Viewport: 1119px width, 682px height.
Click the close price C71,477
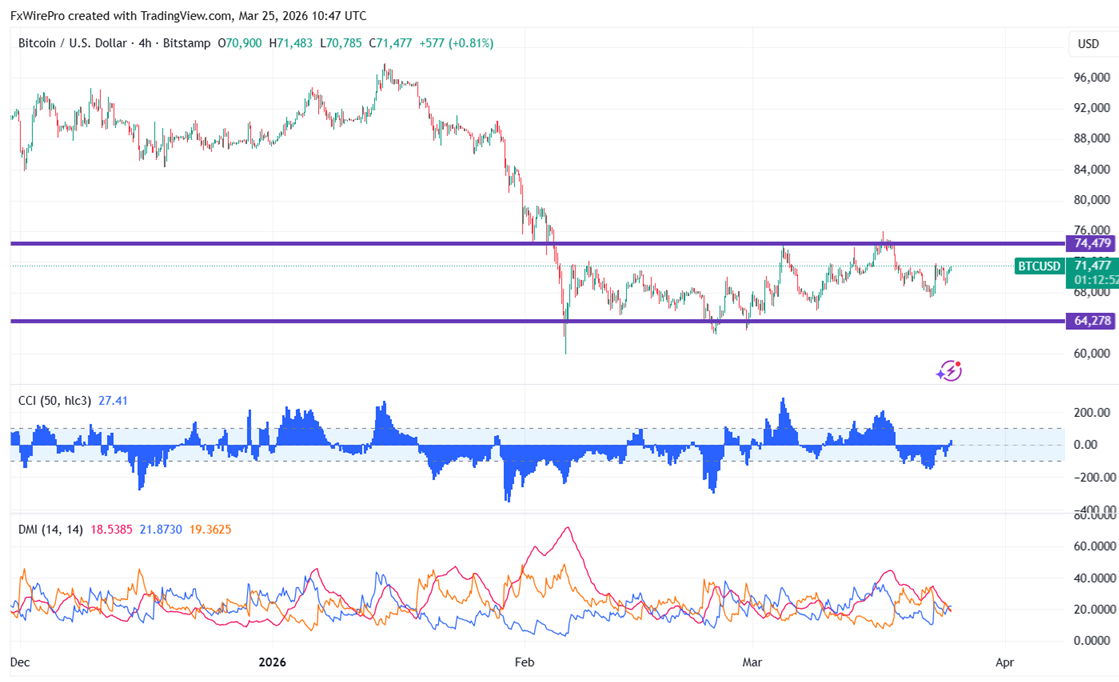[x=390, y=43]
